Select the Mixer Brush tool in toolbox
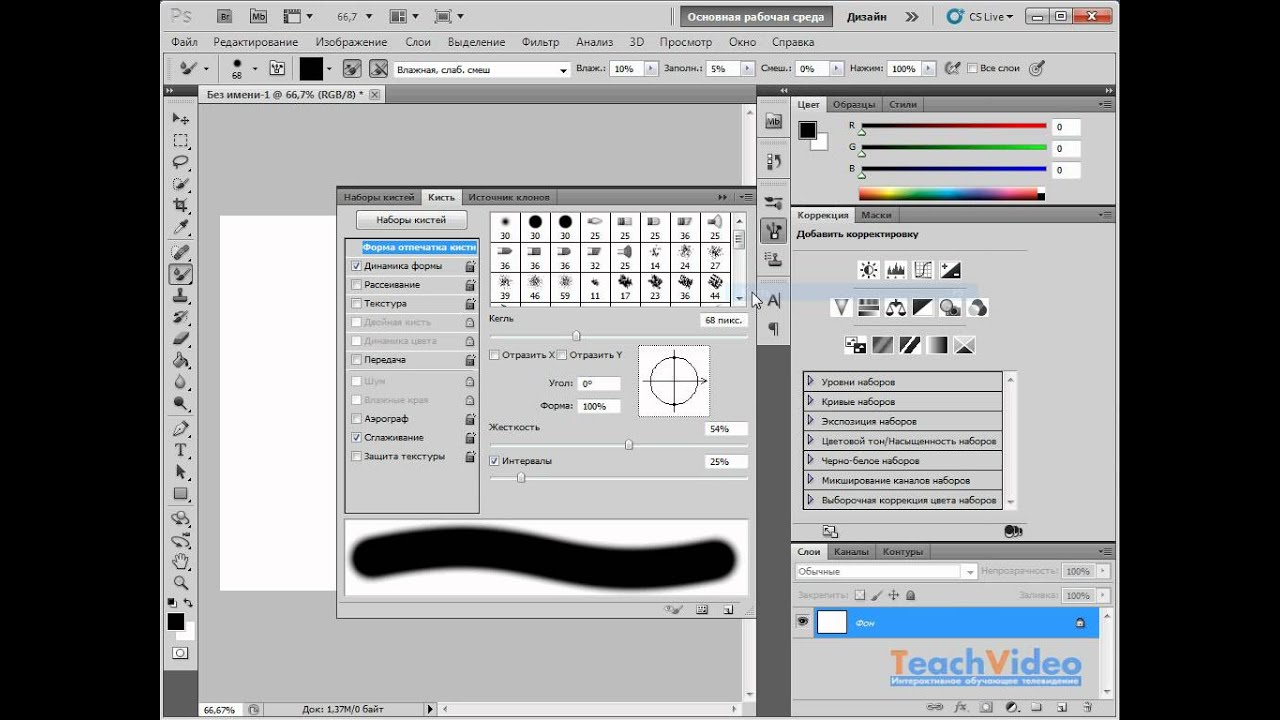 [181, 275]
